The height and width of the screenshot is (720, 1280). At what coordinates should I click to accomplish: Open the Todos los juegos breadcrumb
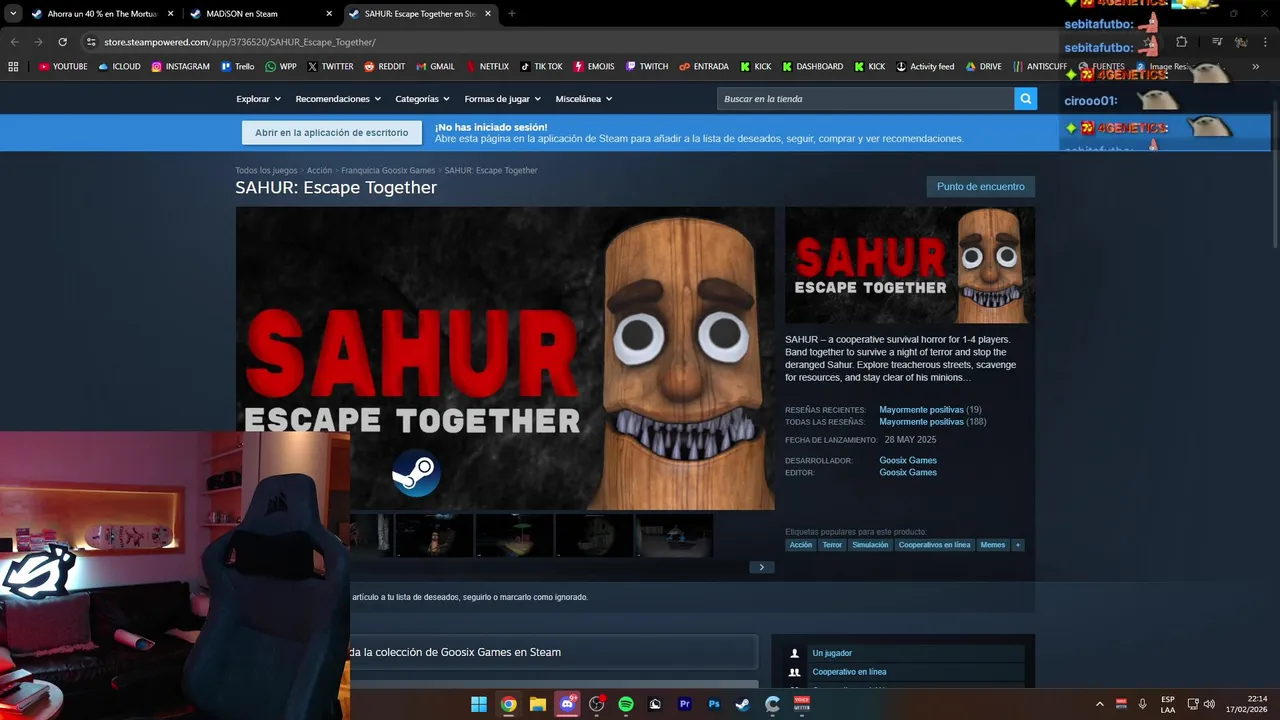click(266, 170)
